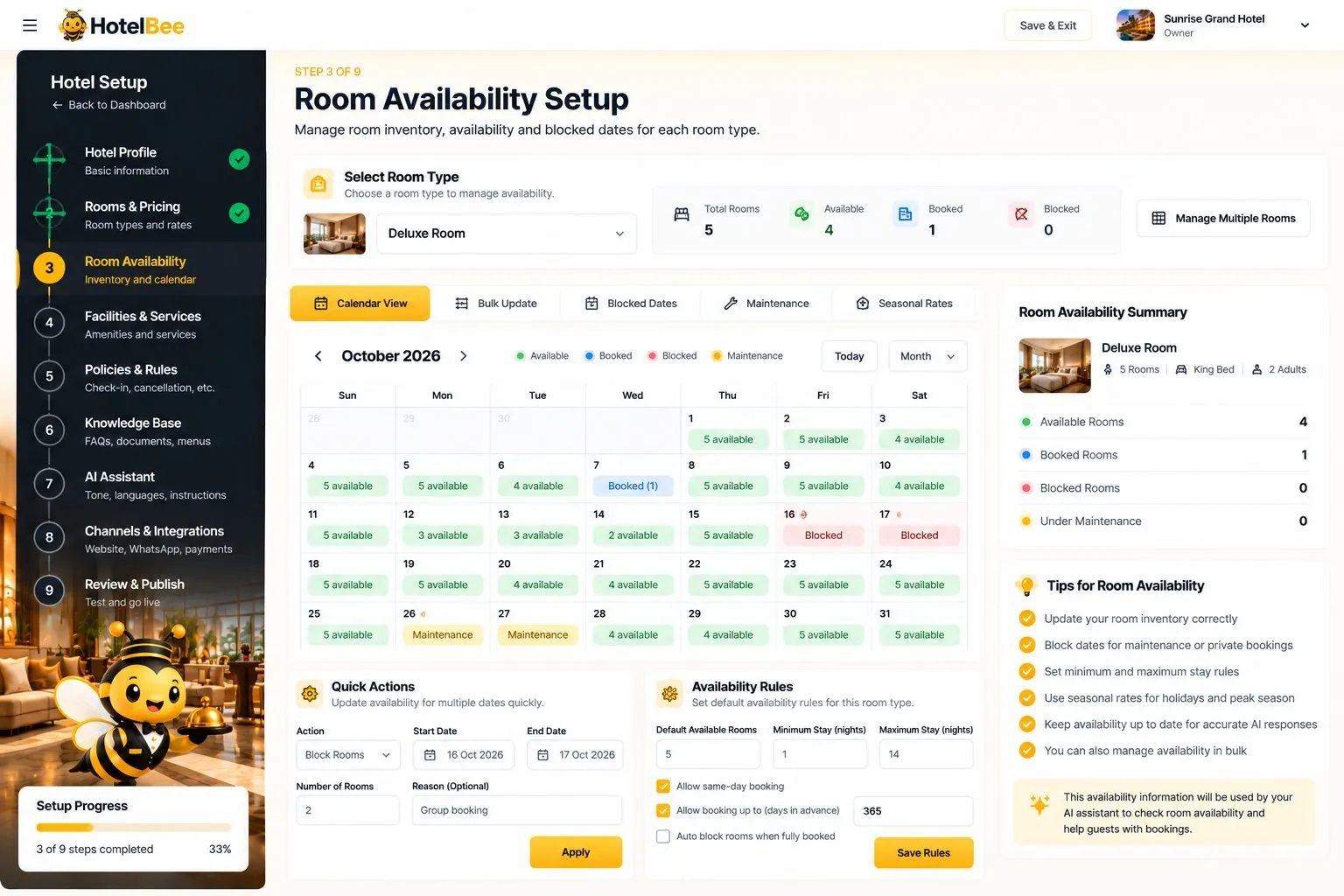Go to next month arrow
The height and width of the screenshot is (896, 1344).
coord(464,356)
